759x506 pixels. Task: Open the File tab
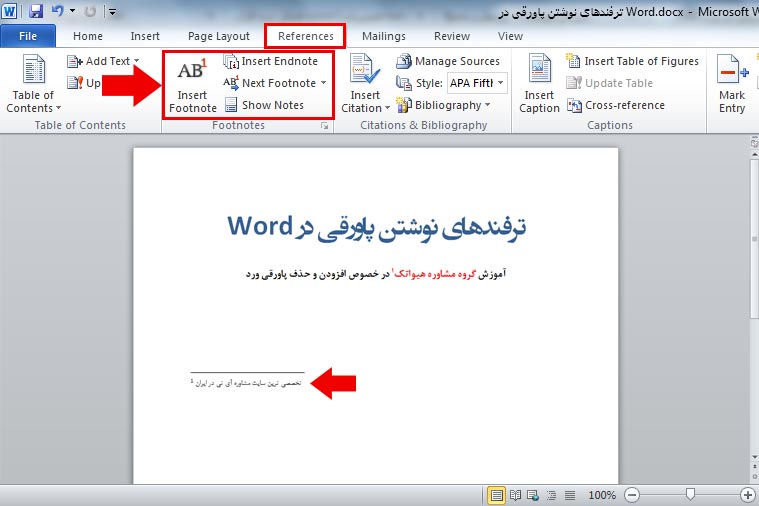tap(28, 36)
